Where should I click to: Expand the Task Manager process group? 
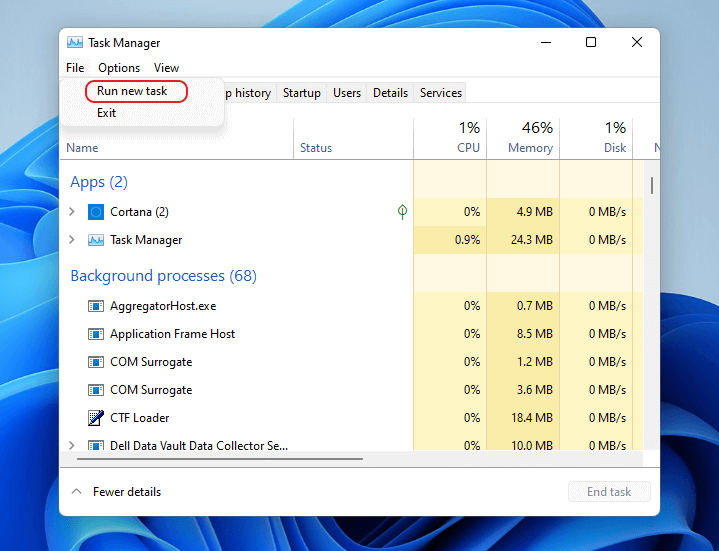pos(72,240)
